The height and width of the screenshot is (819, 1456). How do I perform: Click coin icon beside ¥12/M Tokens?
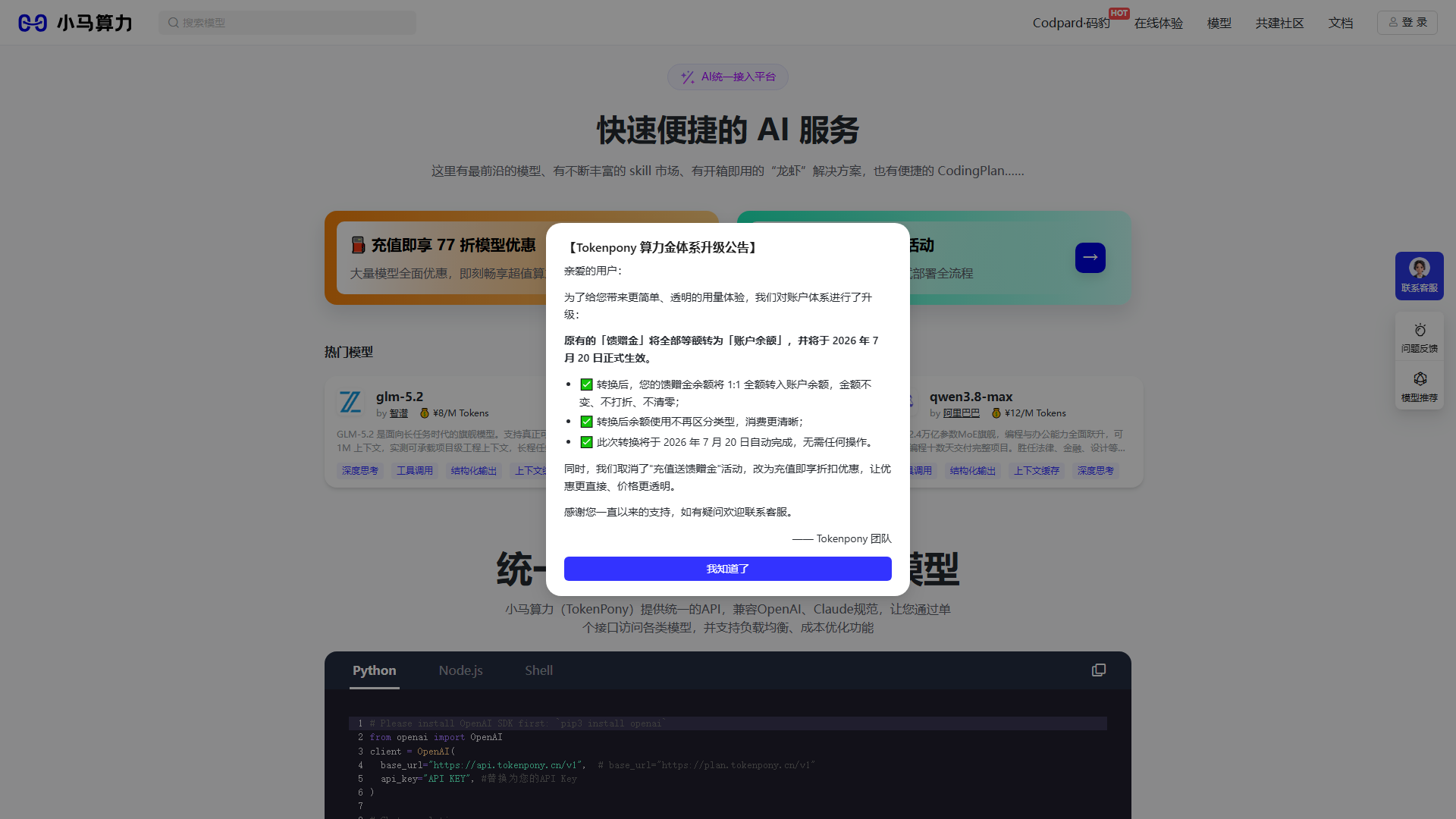996,413
